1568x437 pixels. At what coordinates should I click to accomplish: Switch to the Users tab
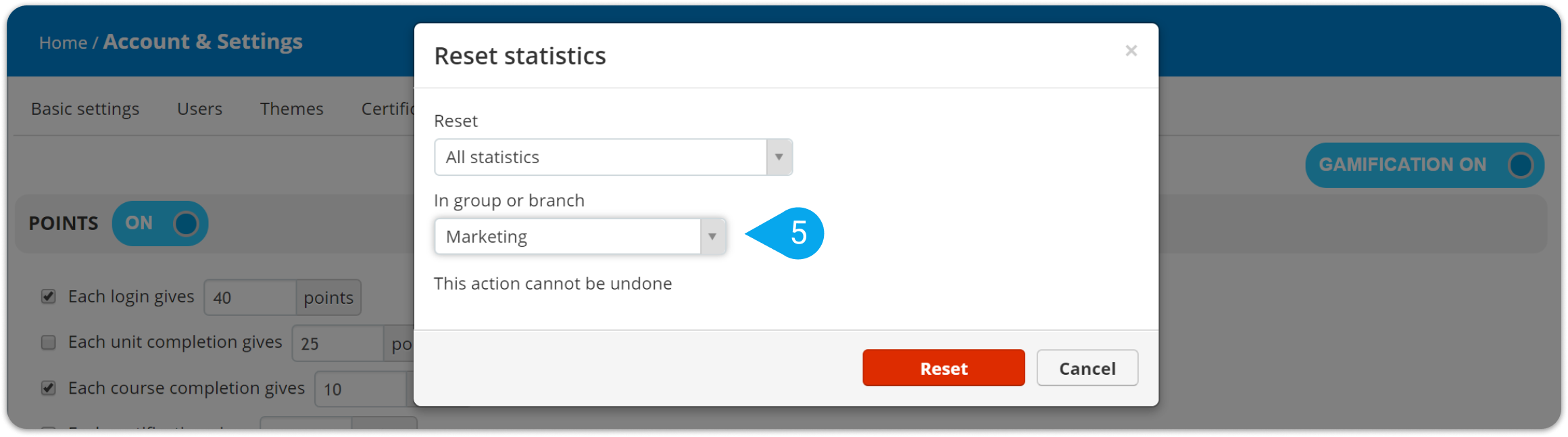[x=199, y=109]
